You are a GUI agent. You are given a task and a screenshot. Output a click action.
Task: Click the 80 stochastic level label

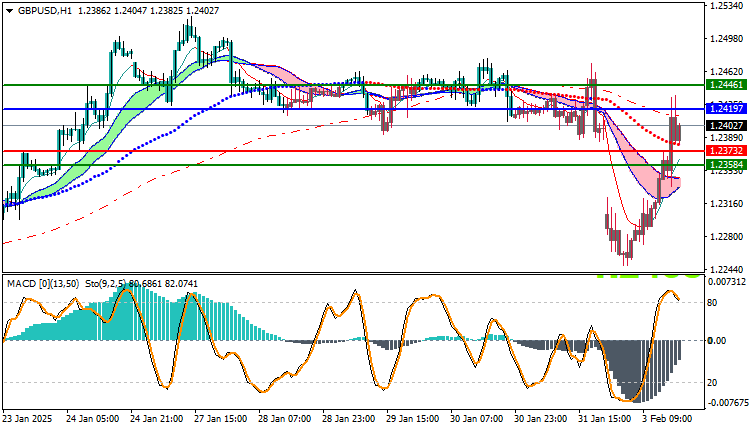tap(712, 303)
